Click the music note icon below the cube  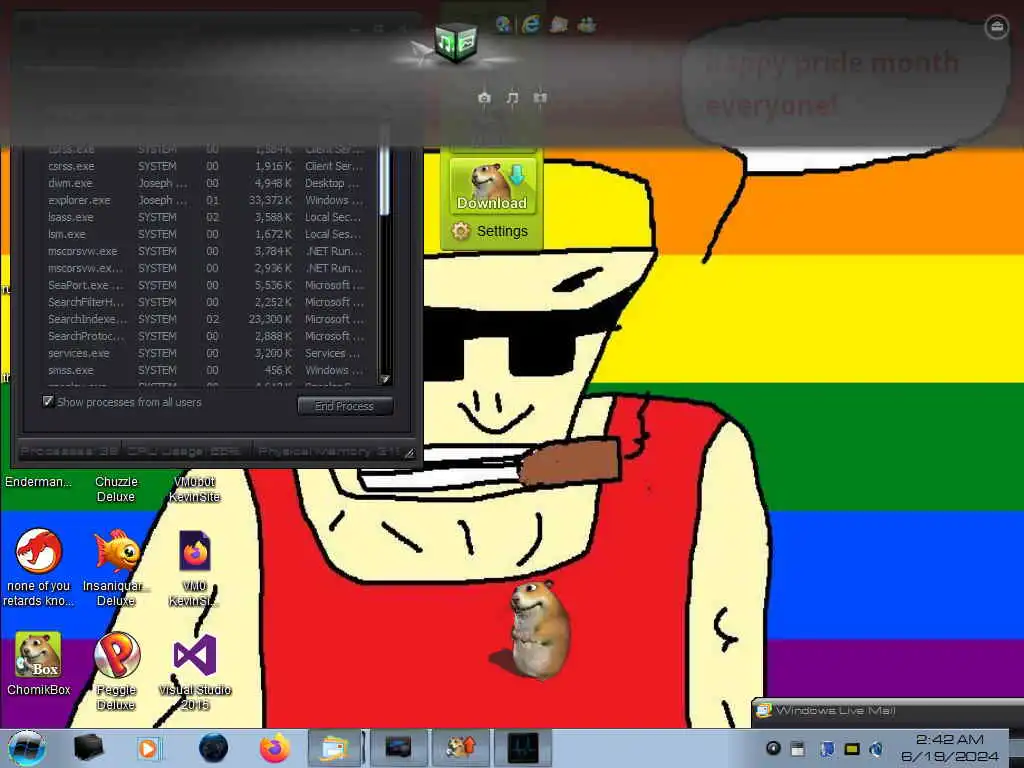click(512, 98)
